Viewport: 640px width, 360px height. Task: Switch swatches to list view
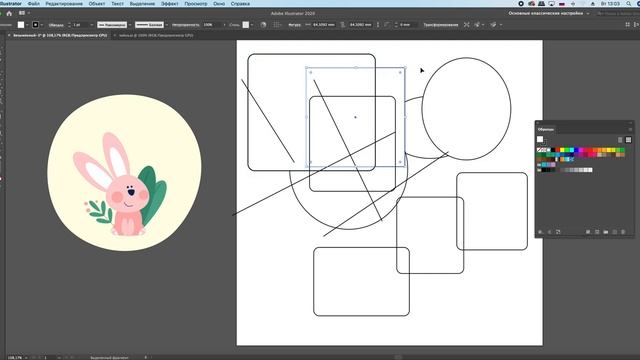(x=620, y=140)
